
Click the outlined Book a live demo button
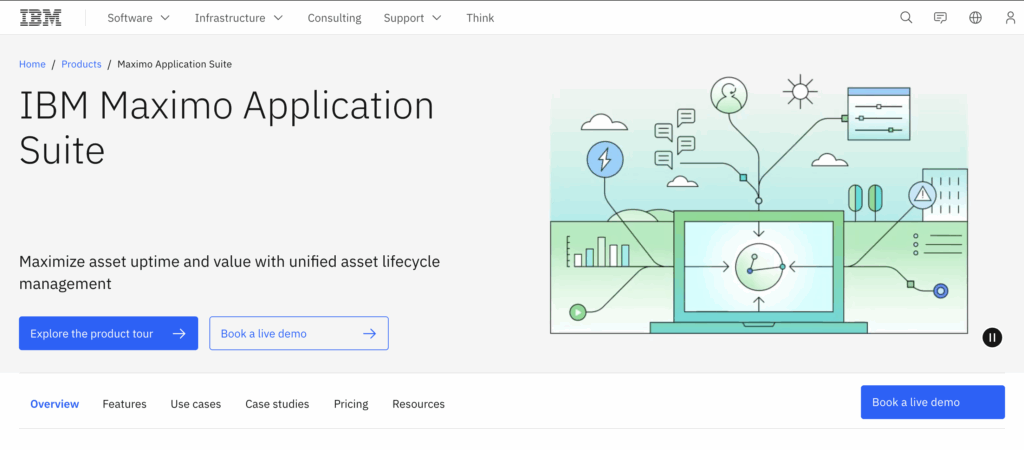tap(299, 333)
